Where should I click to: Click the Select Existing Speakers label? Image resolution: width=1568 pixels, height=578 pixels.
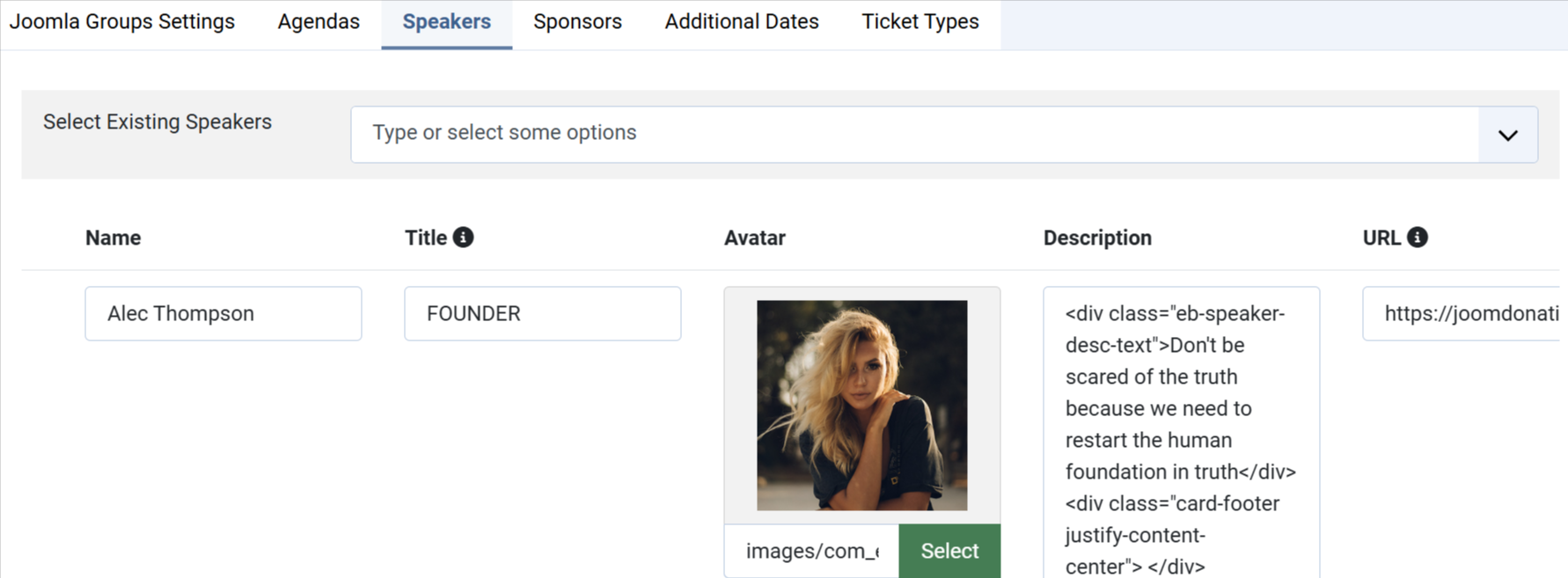pyautogui.click(x=158, y=122)
